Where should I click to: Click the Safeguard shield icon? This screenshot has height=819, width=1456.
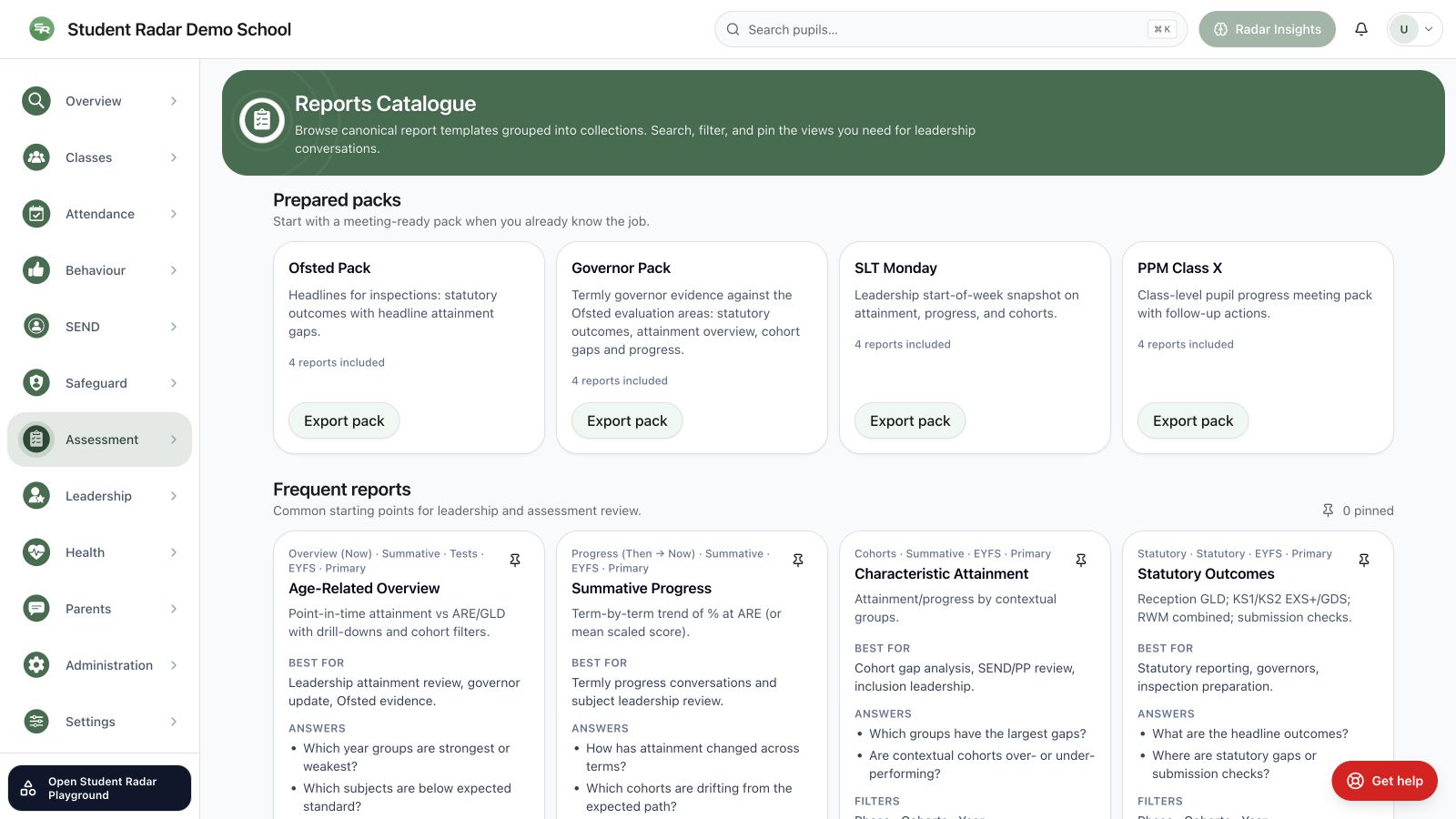tap(36, 383)
